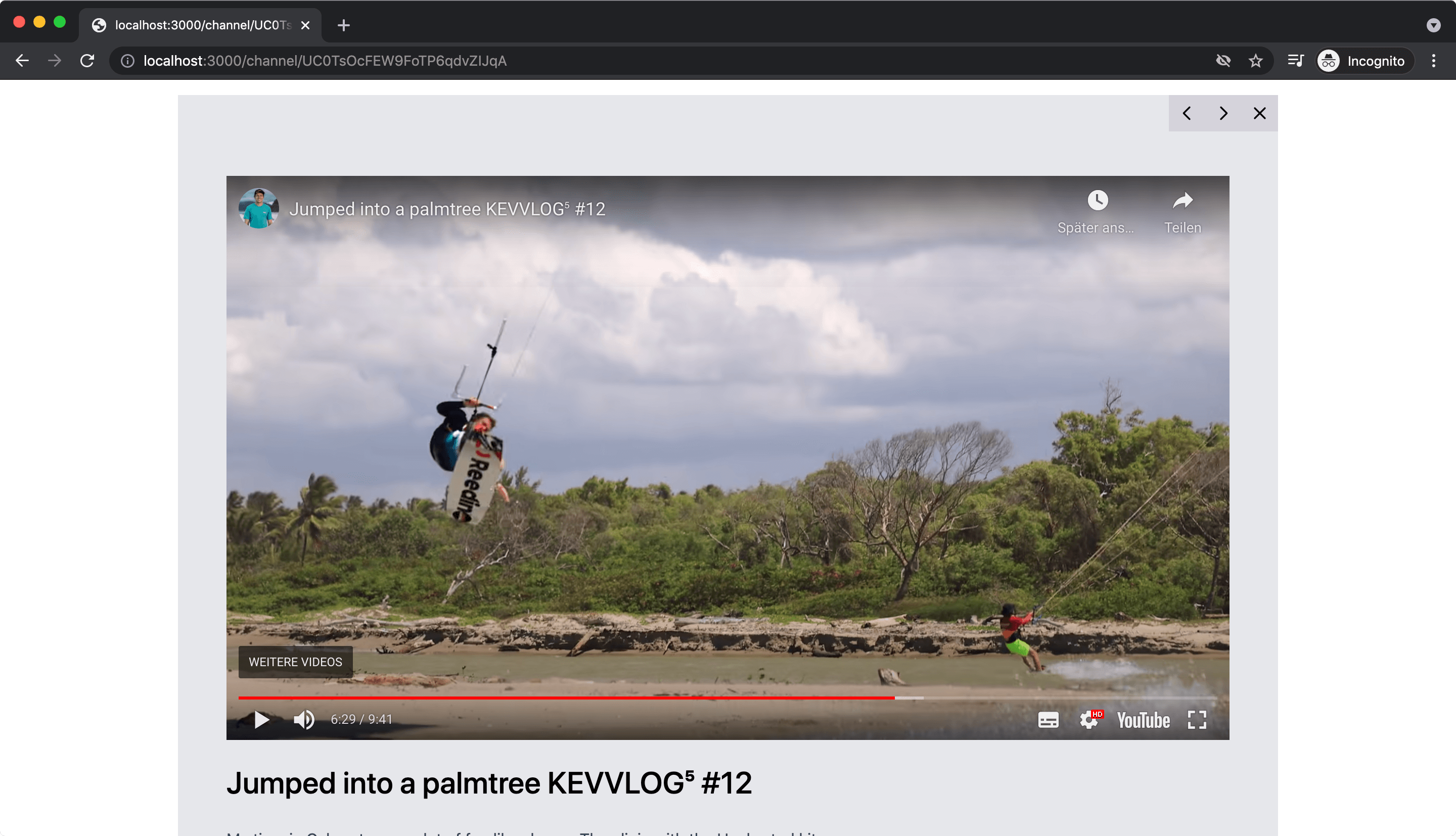Open video on YouTube logo
The height and width of the screenshot is (836, 1456).
[x=1143, y=720]
